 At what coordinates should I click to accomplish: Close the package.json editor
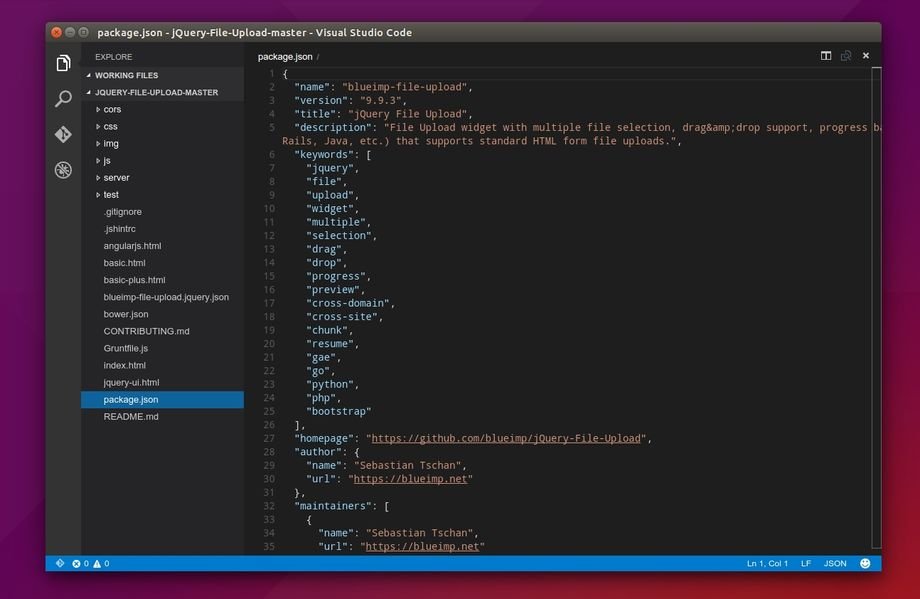pyautogui.click(x=866, y=56)
